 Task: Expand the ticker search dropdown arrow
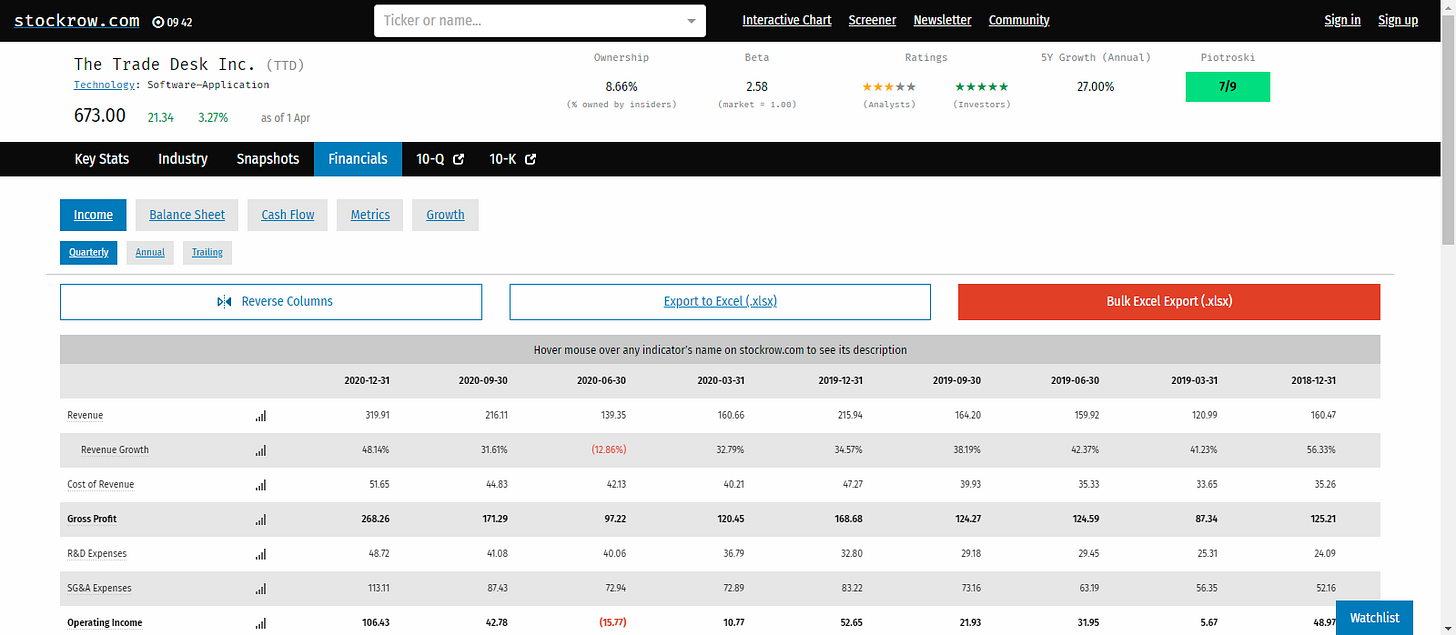point(692,21)
